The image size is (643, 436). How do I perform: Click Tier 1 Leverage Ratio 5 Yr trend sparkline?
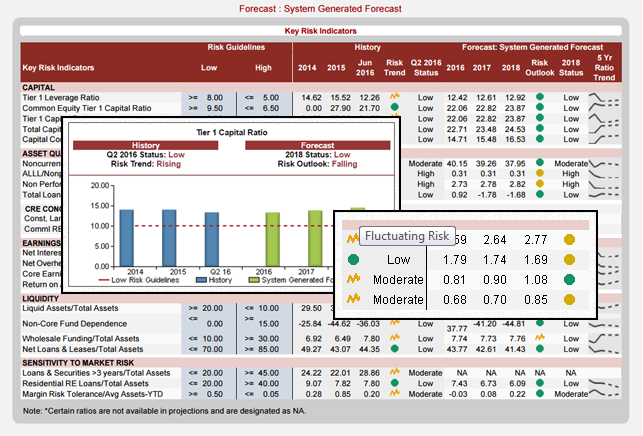[x=604, y=98]
